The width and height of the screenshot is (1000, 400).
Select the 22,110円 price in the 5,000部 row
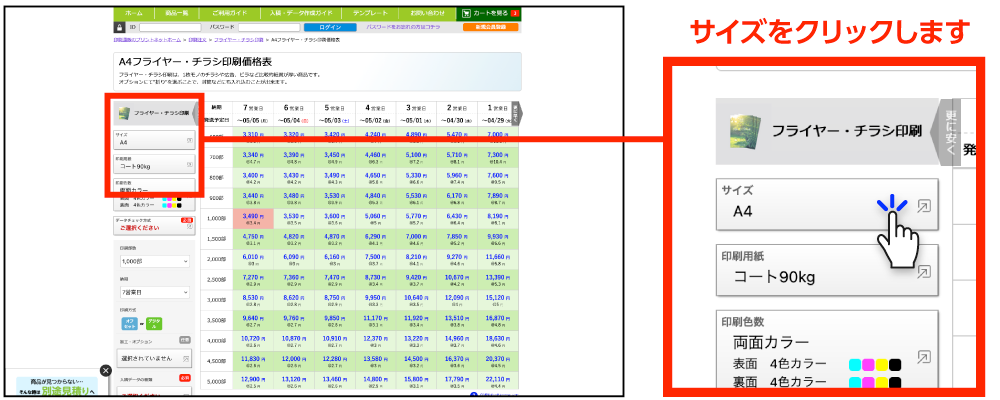pyautogui.click(x=499, y=381)
